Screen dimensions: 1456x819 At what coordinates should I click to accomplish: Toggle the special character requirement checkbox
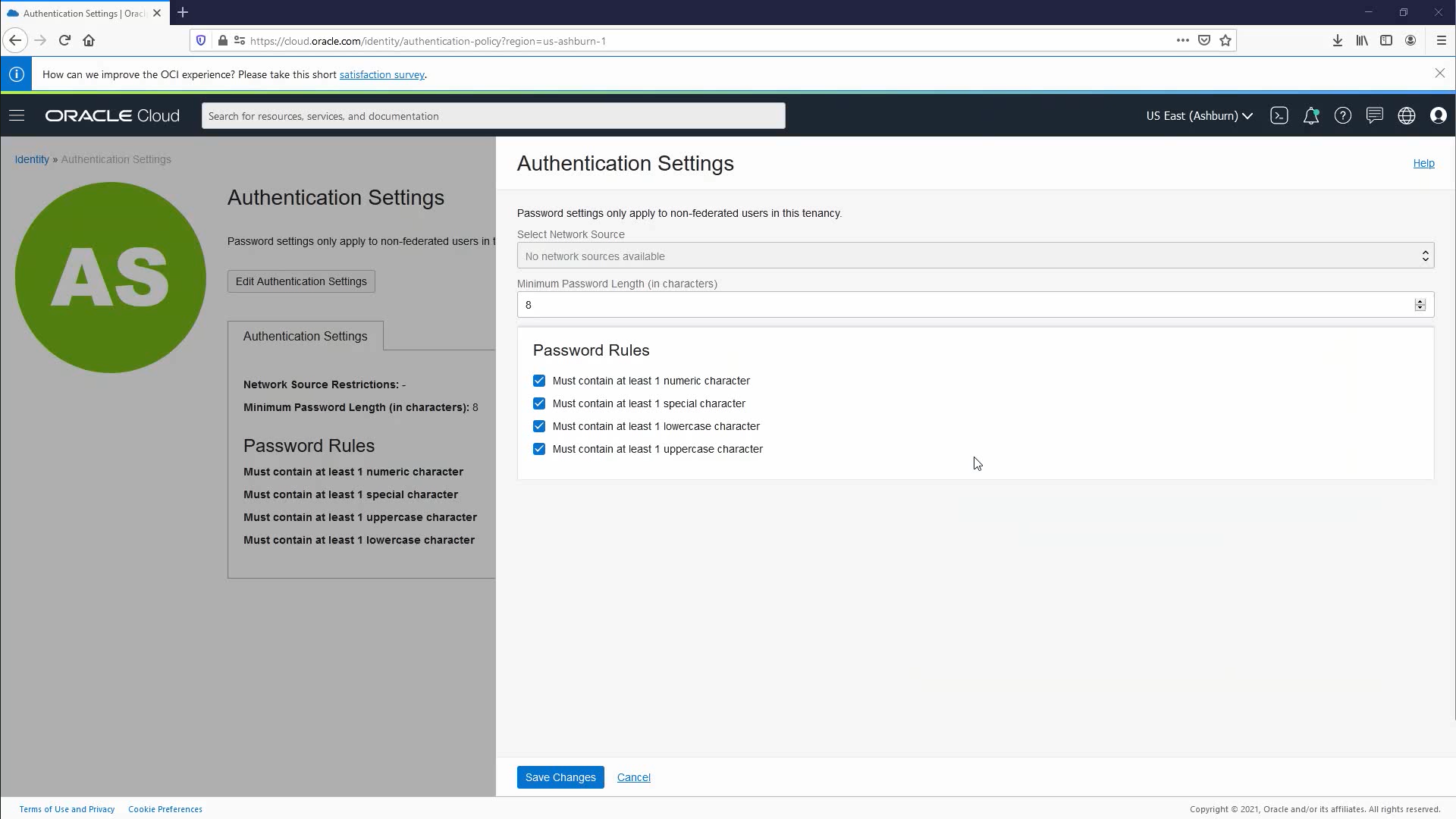[539, 403]
